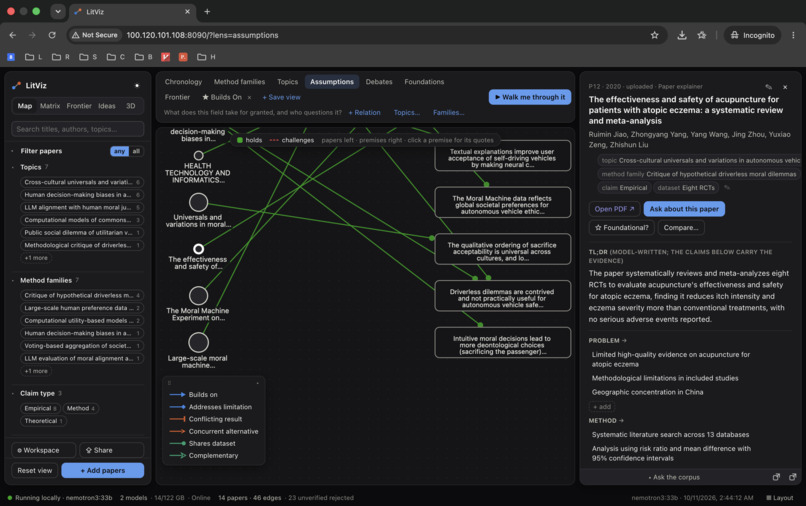Click the Workspace gear button
This screenshot has width=806, height=506.
point(43,450)
